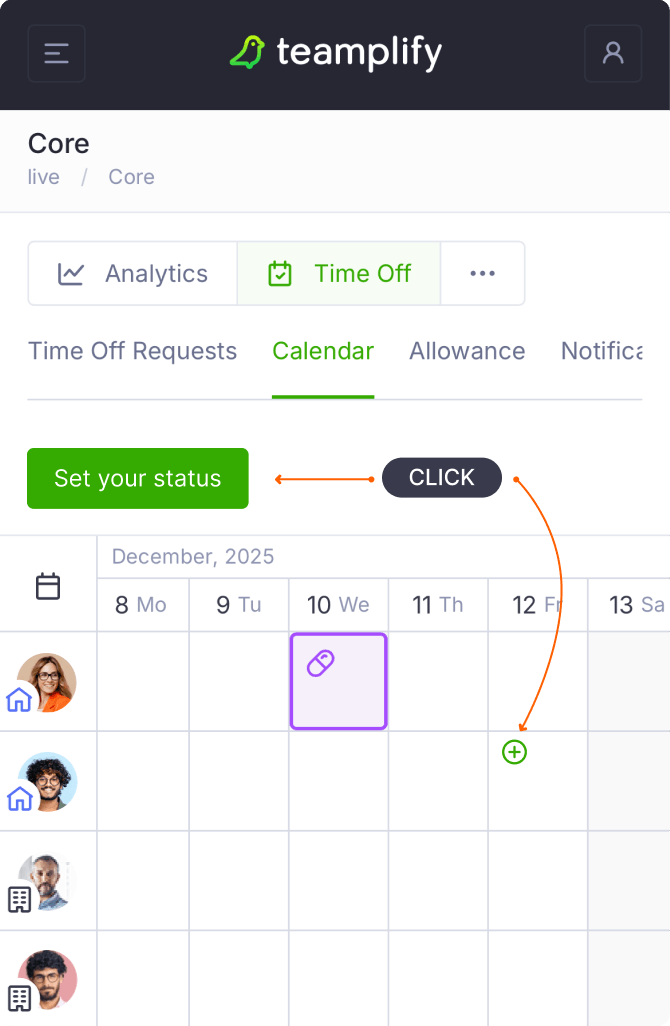The width and height of the screenshot is (670, 1026).
Task: Click the Core breadcrumb link
Action: 131,177
